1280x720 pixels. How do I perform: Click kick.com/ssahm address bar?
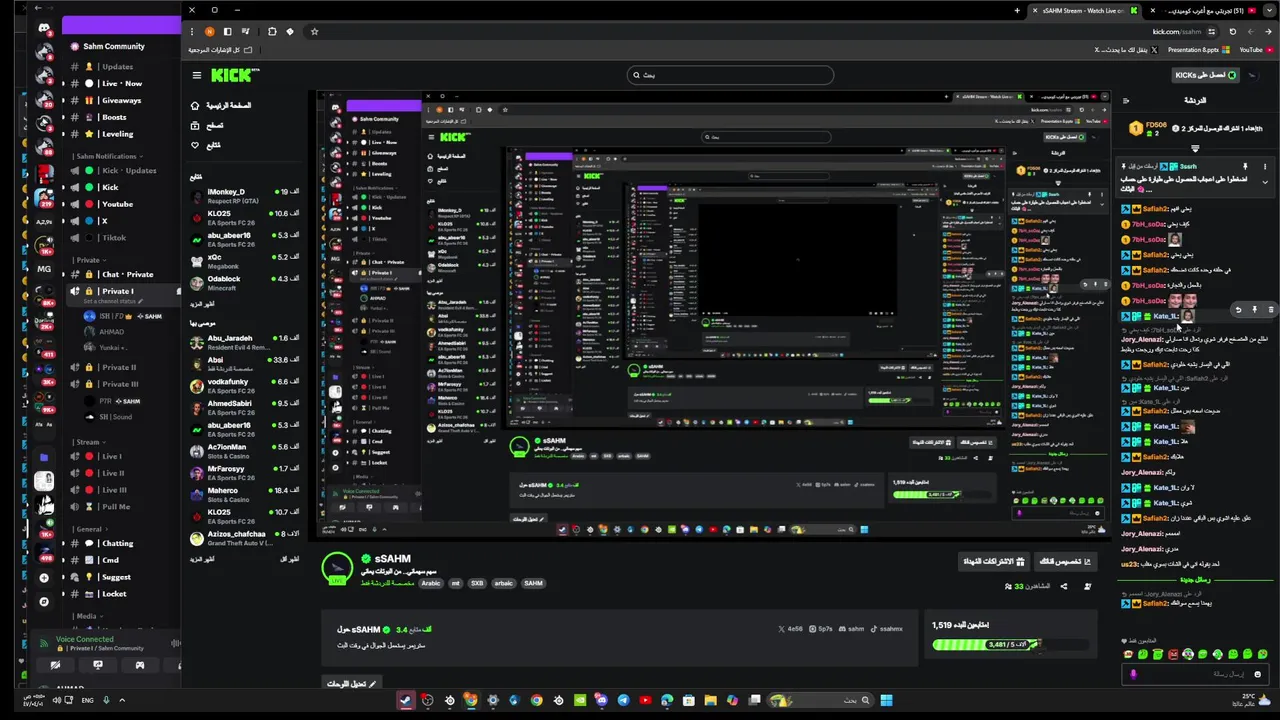click(x=1177, y=31)
